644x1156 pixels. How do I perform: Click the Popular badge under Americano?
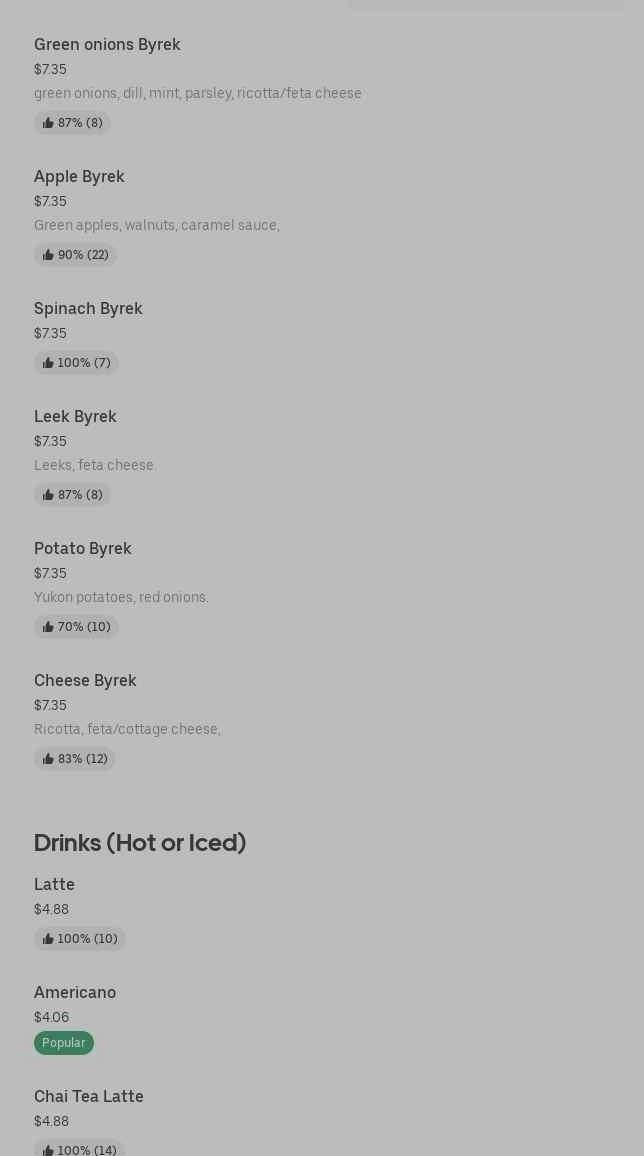point(64,1043)
